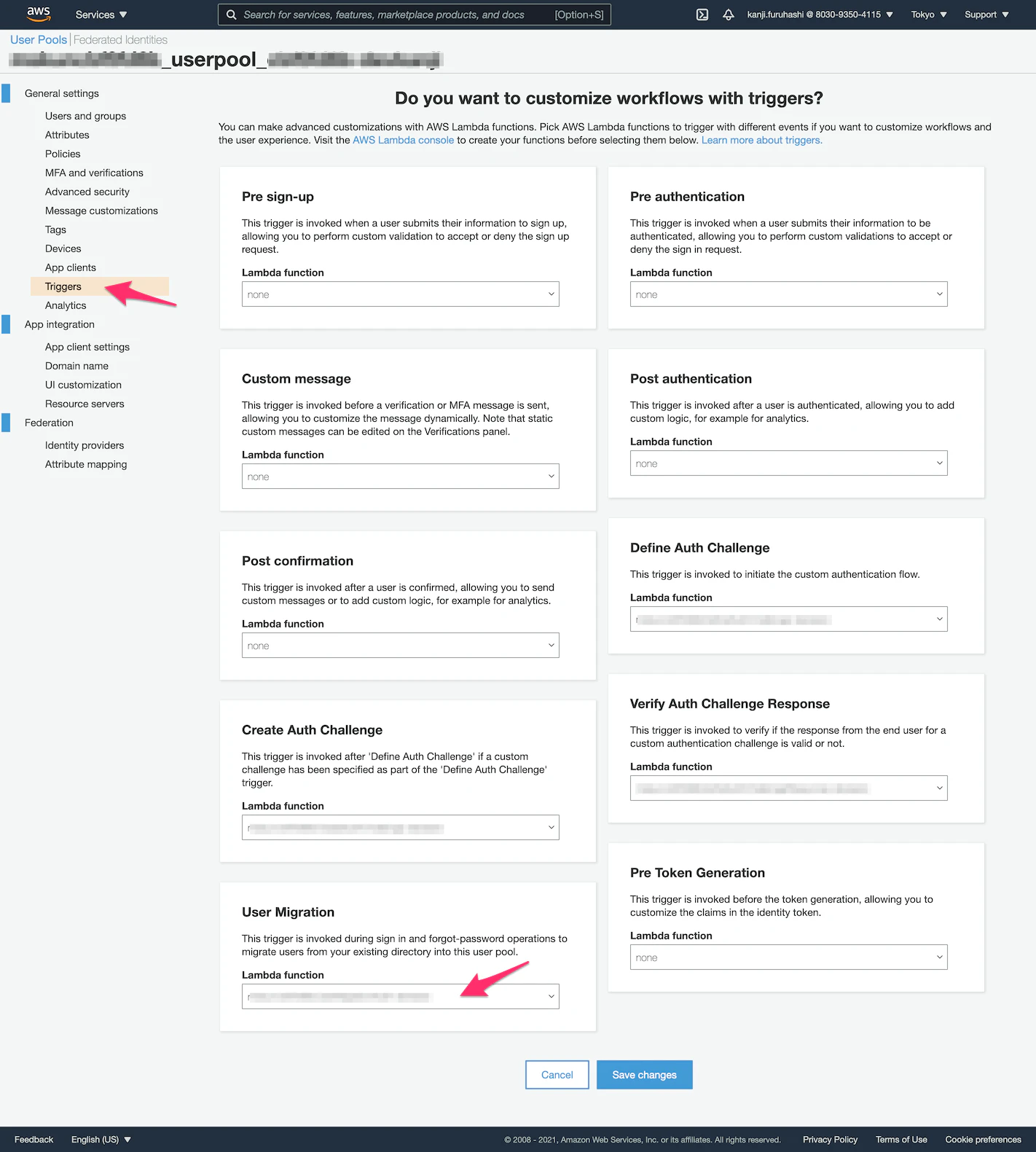
Task: Open Attributes settings
Action: pos(67,135)
